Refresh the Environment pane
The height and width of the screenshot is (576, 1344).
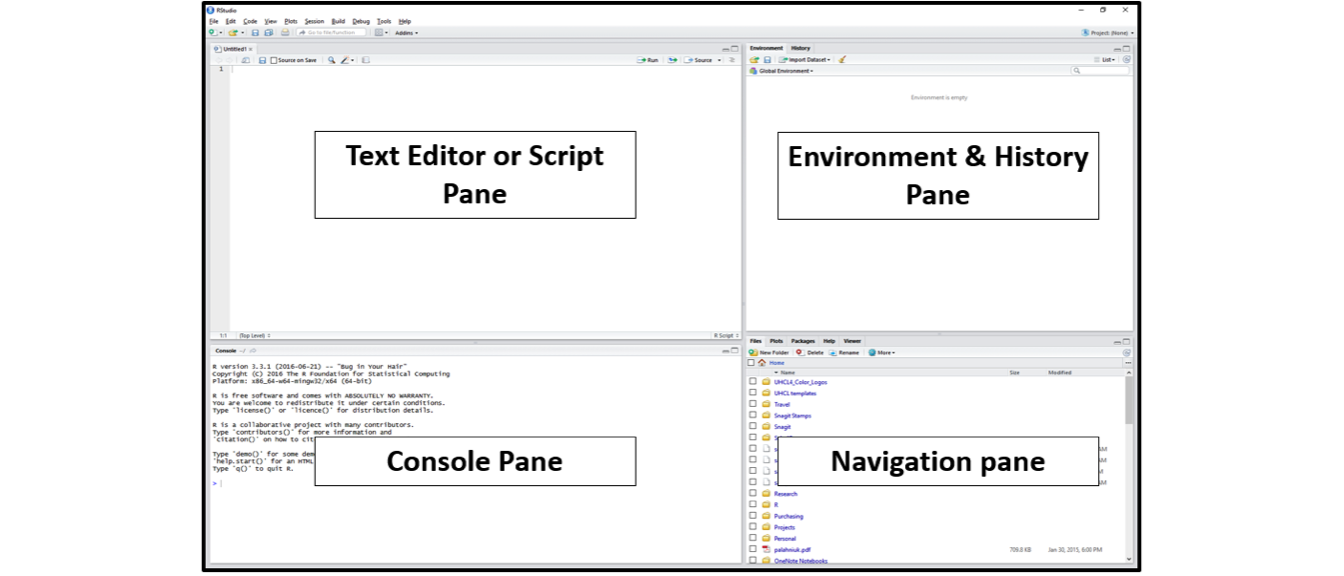click(x=1126, y=60)
